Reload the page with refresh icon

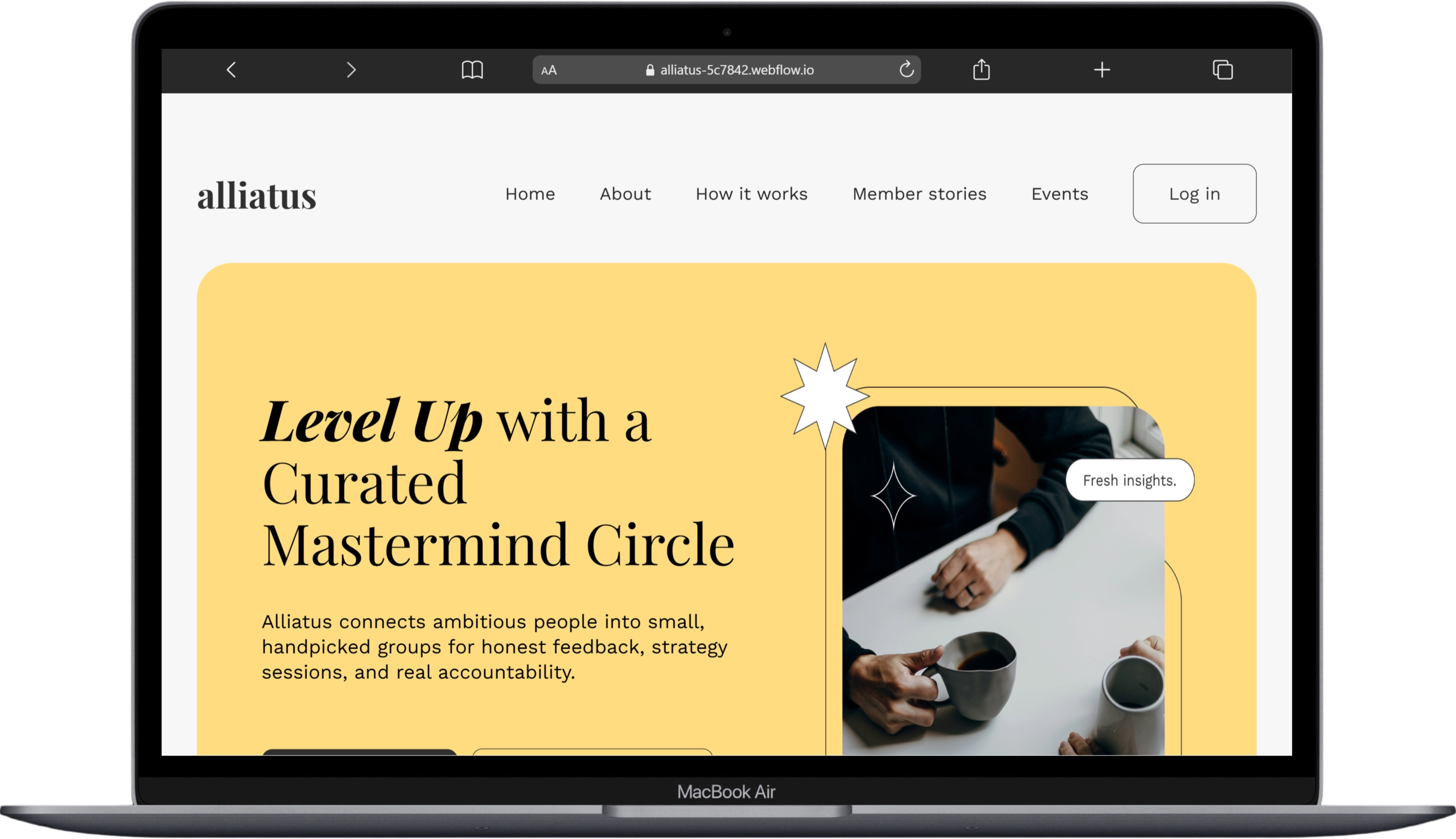point(906,69)
